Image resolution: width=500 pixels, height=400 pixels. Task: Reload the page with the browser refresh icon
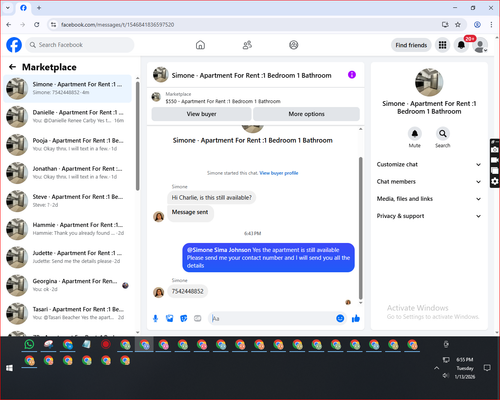coord(37,25)
